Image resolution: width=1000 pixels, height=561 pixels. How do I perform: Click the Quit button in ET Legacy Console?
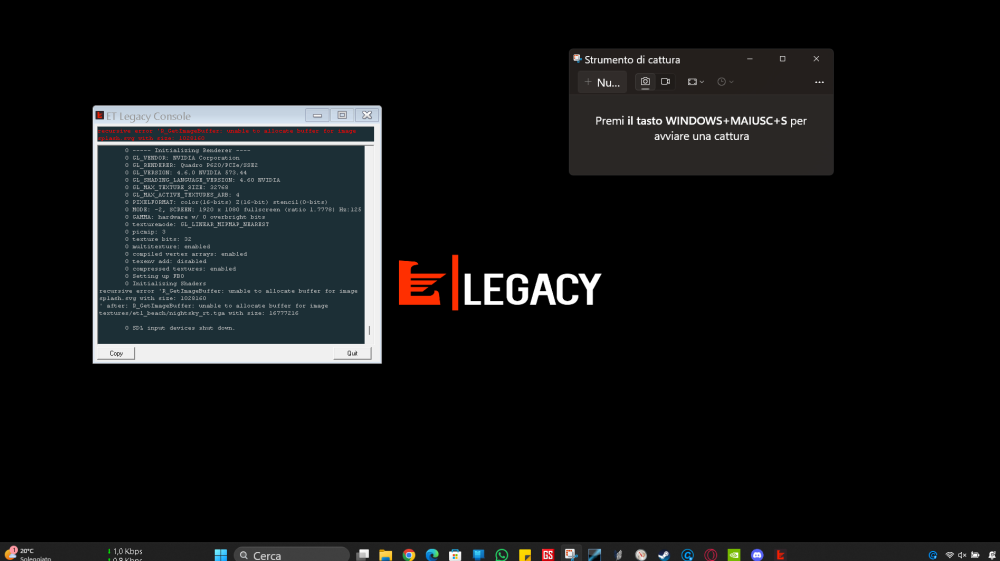(352, 353)
